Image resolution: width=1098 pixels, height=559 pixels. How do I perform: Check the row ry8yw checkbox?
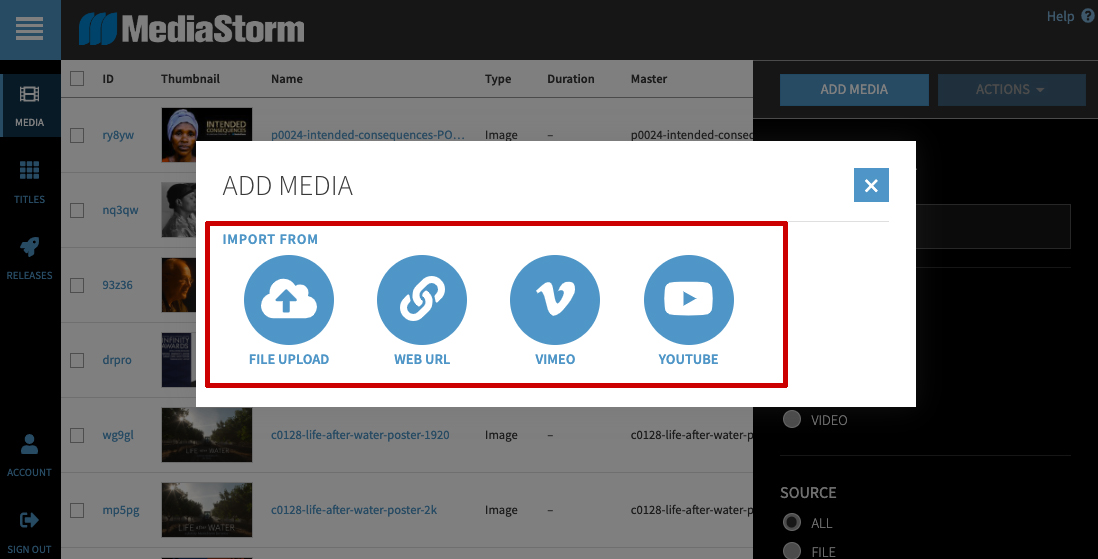click(77, 135)
